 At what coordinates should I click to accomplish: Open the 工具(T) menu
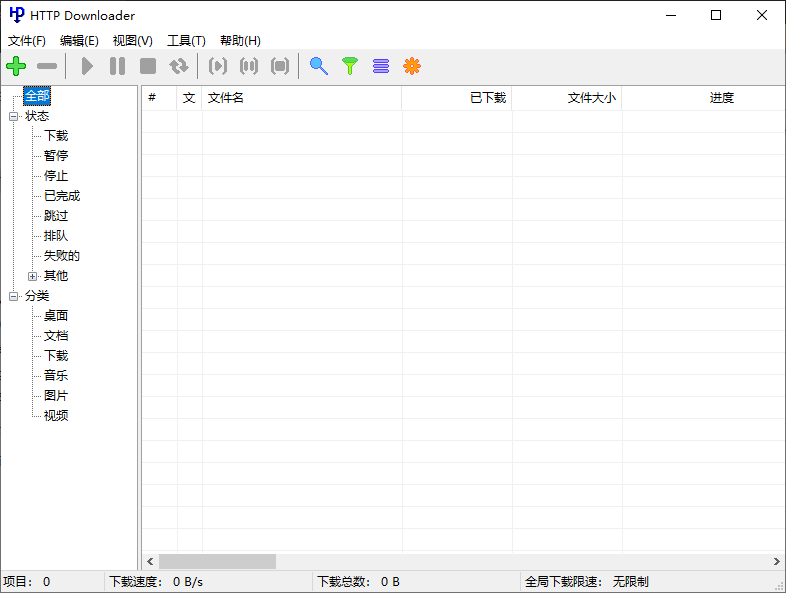point(186,41)
